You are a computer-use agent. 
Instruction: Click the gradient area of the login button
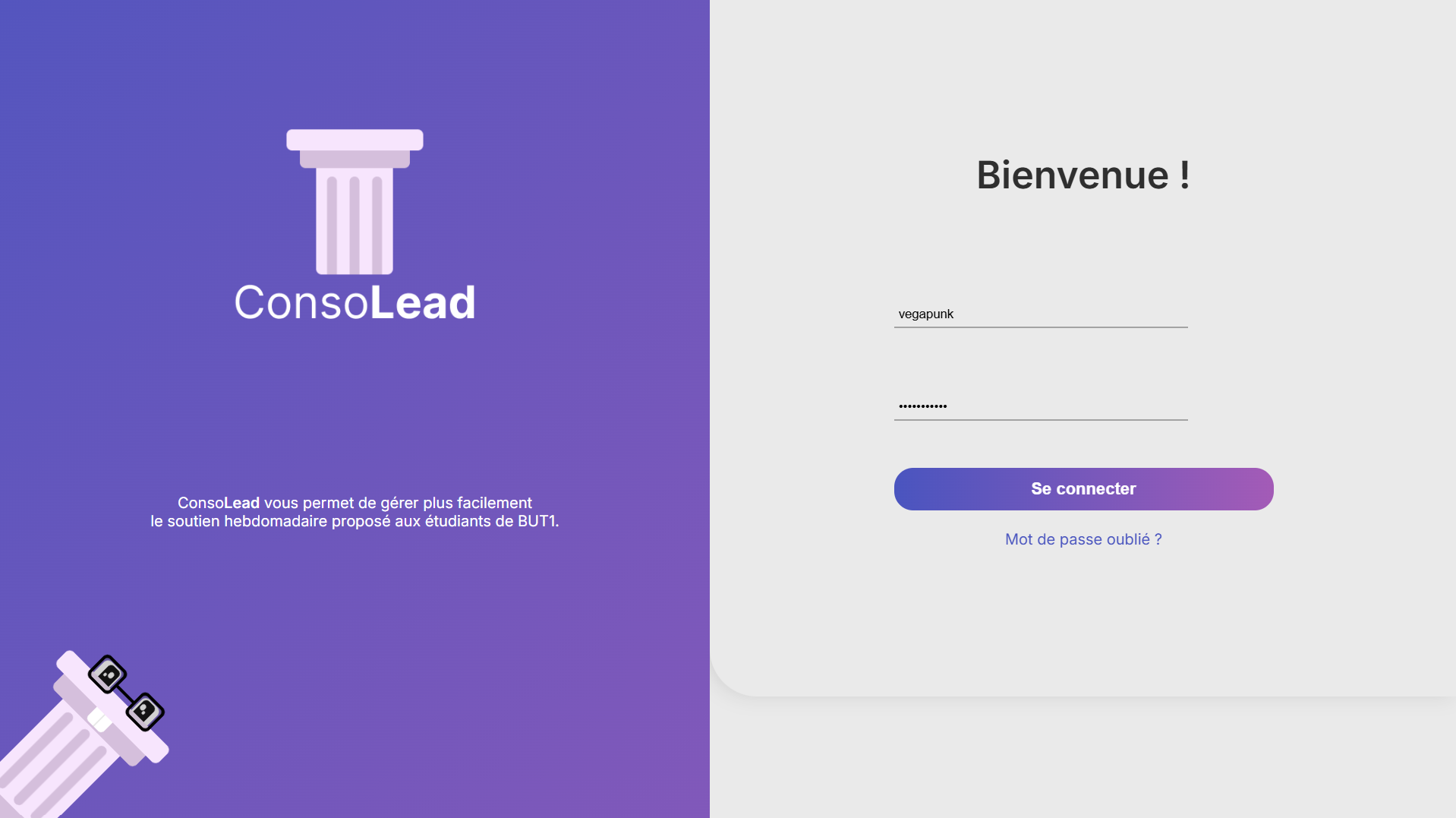pos(1083,488)
